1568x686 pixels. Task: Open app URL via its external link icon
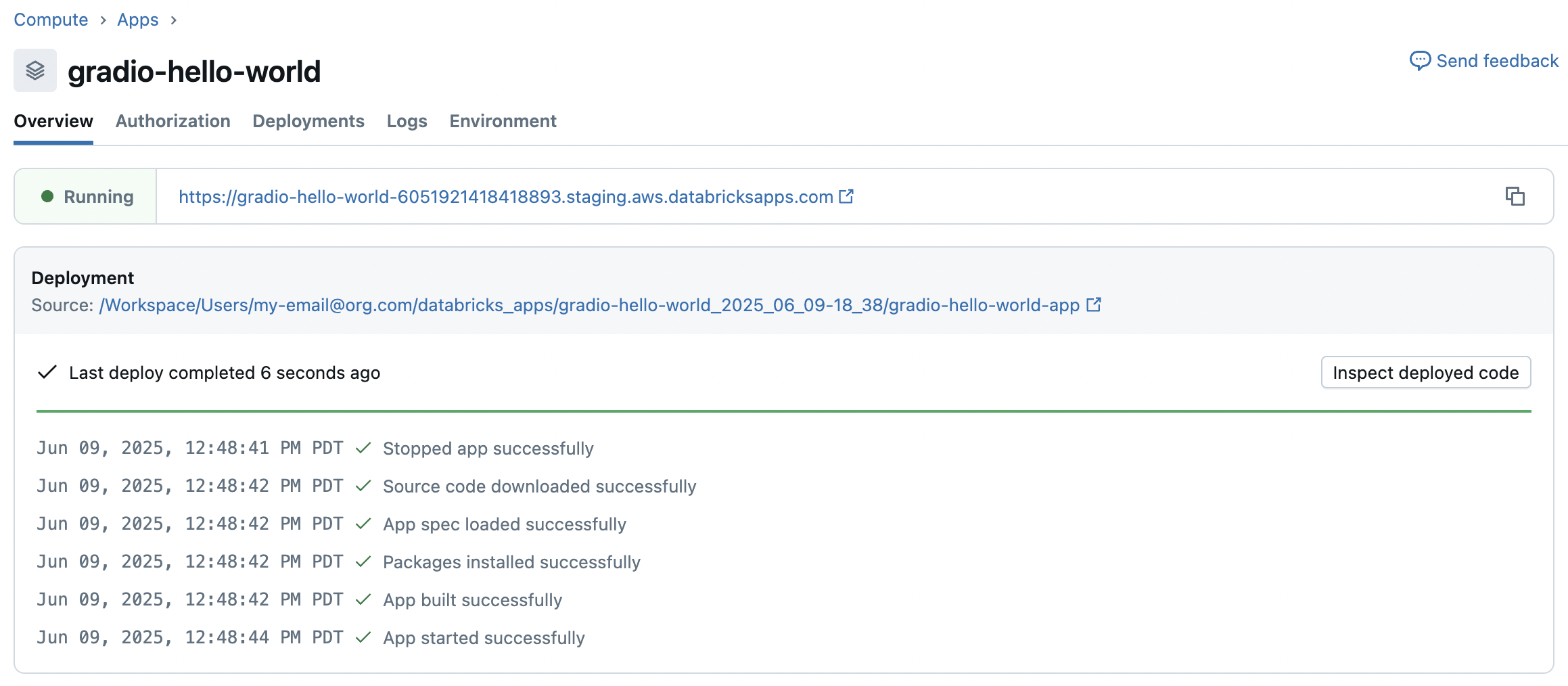pyautogui.click(x=846, y=196)
